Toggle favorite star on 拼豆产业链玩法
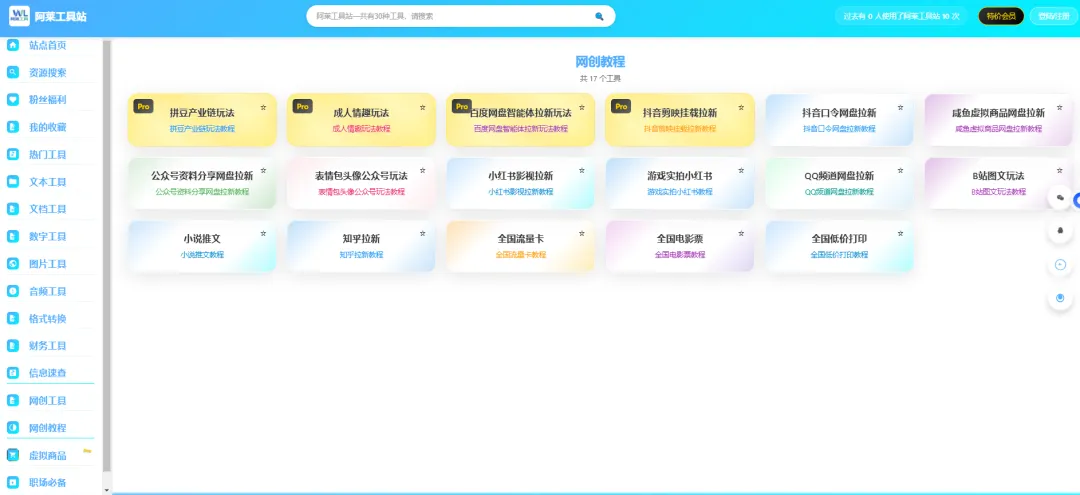Image resolution: width=1080 pixels, height=495 pixels. [x=263, y=108]
